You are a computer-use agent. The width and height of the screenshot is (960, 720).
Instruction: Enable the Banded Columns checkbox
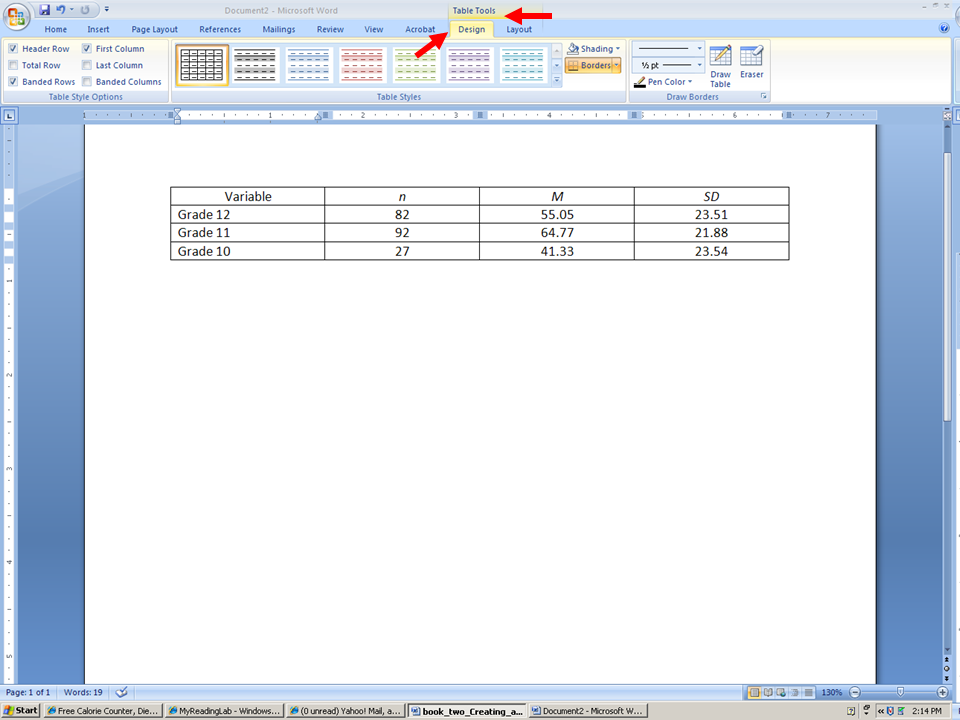(88, 82)
